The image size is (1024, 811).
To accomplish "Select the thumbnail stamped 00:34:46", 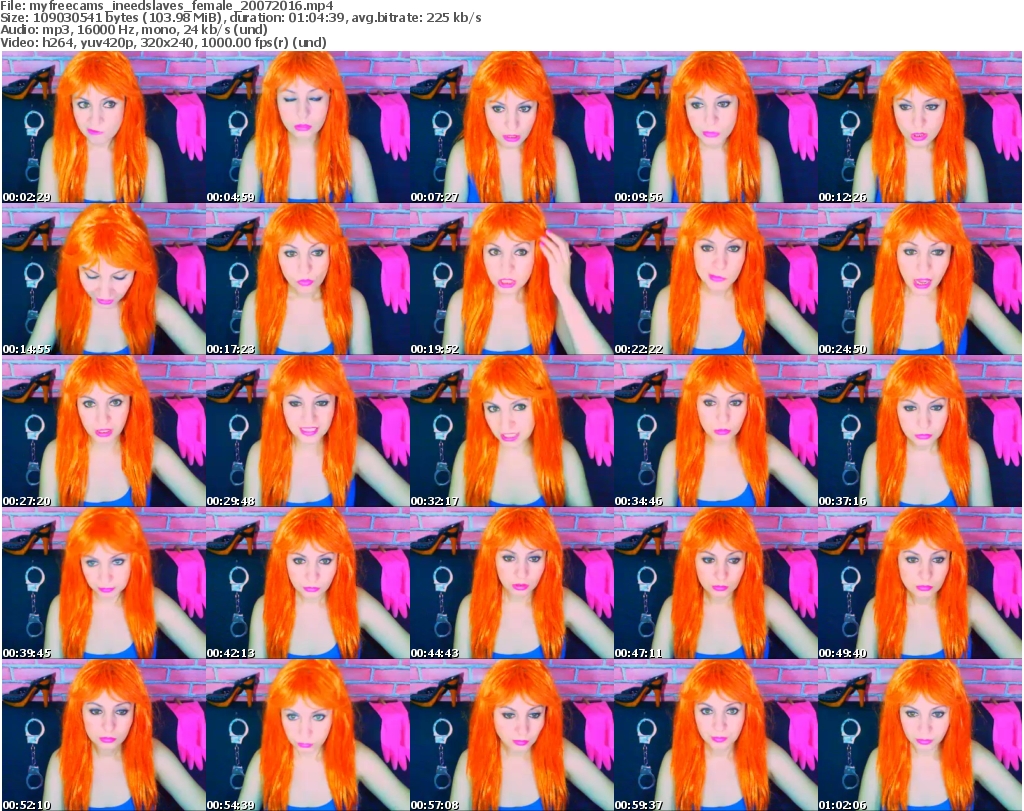I will point(715,431).
